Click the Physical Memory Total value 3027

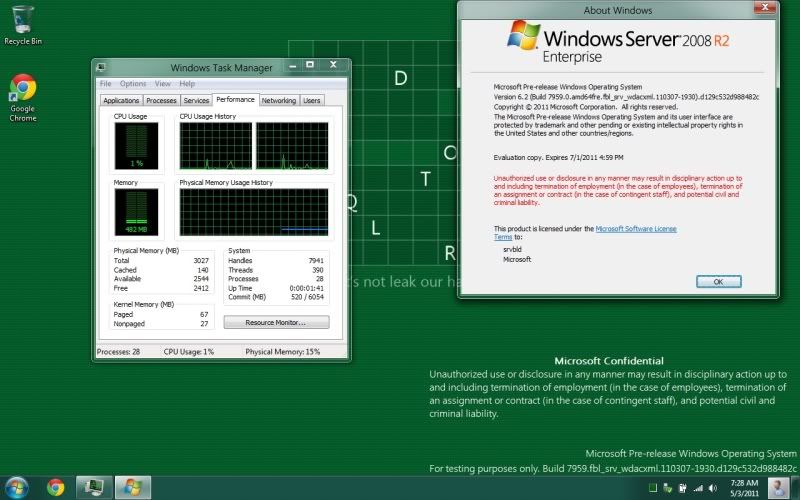(201, 261)
